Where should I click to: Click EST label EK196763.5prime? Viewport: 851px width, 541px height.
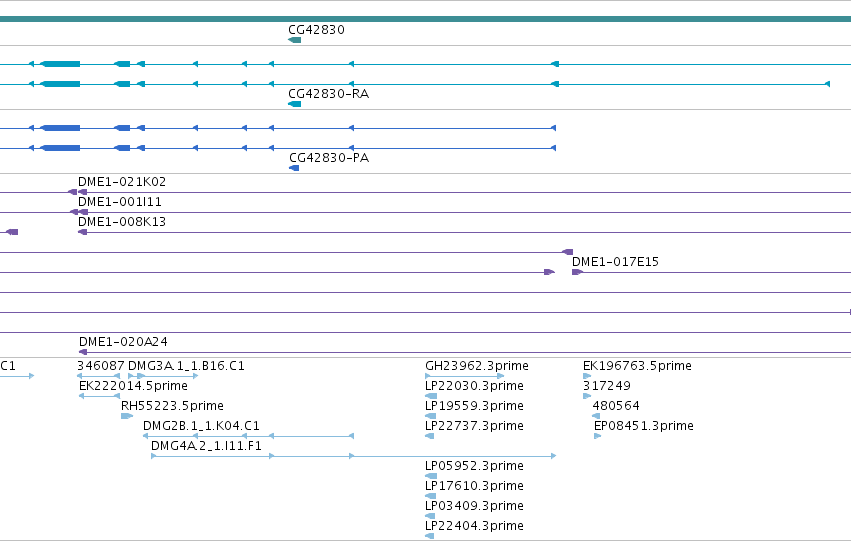click(x=637, y=366)
